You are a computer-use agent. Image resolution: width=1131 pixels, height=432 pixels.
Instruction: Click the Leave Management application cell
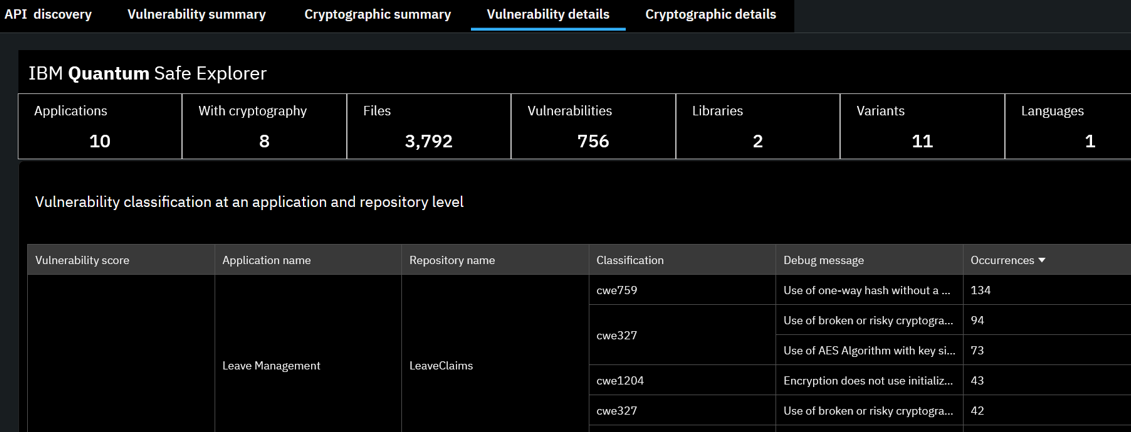tap(271, 366)
